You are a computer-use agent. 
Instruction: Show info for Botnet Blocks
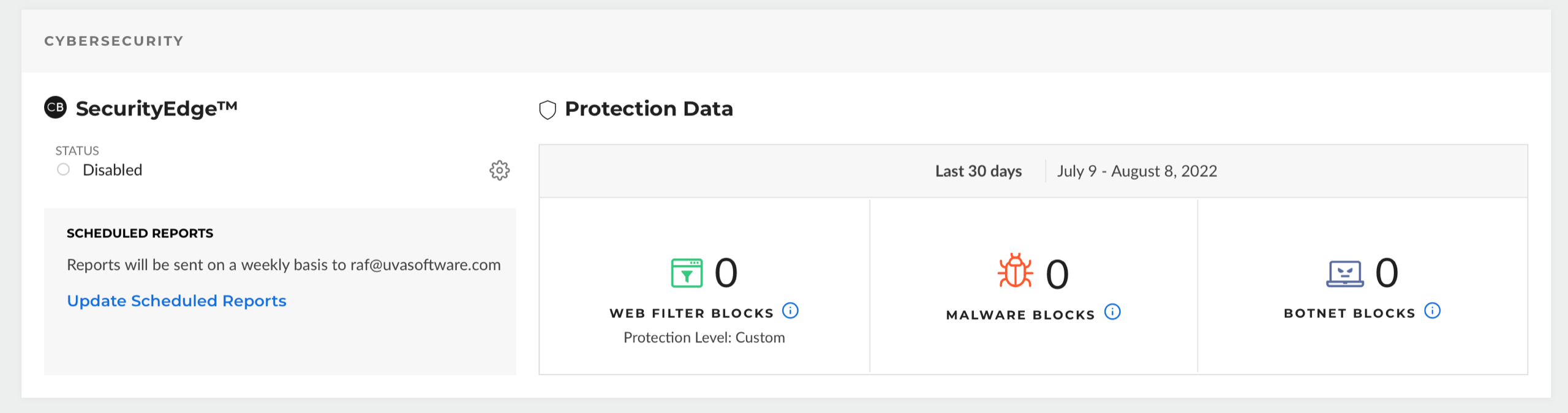click(x=1431, y=310)
